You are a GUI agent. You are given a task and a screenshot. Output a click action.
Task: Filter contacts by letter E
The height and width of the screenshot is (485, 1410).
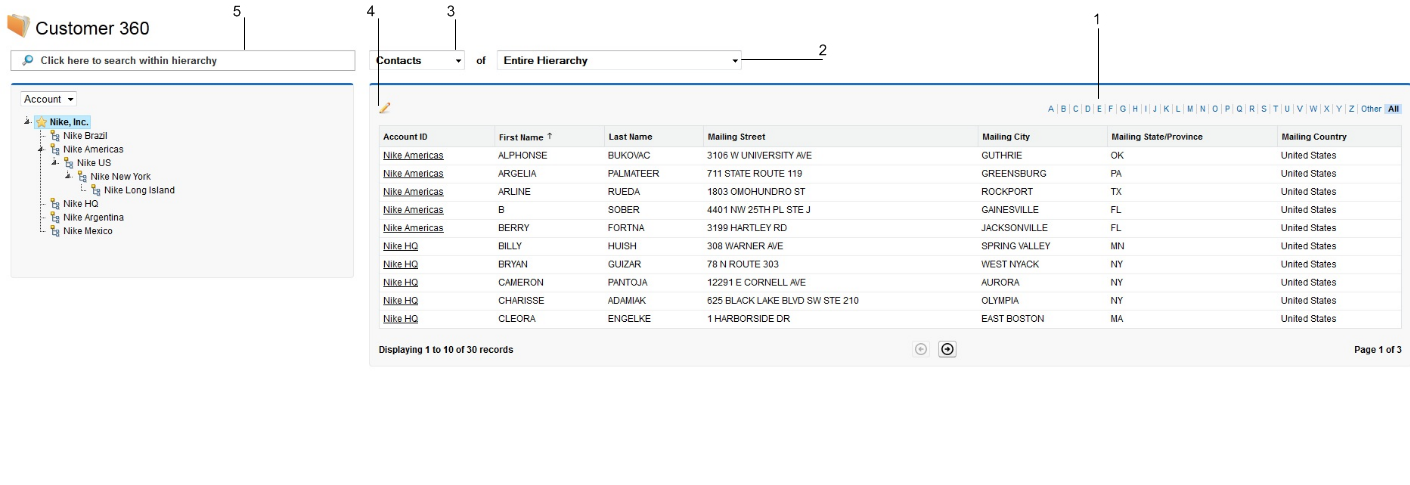coord(1099,109)
